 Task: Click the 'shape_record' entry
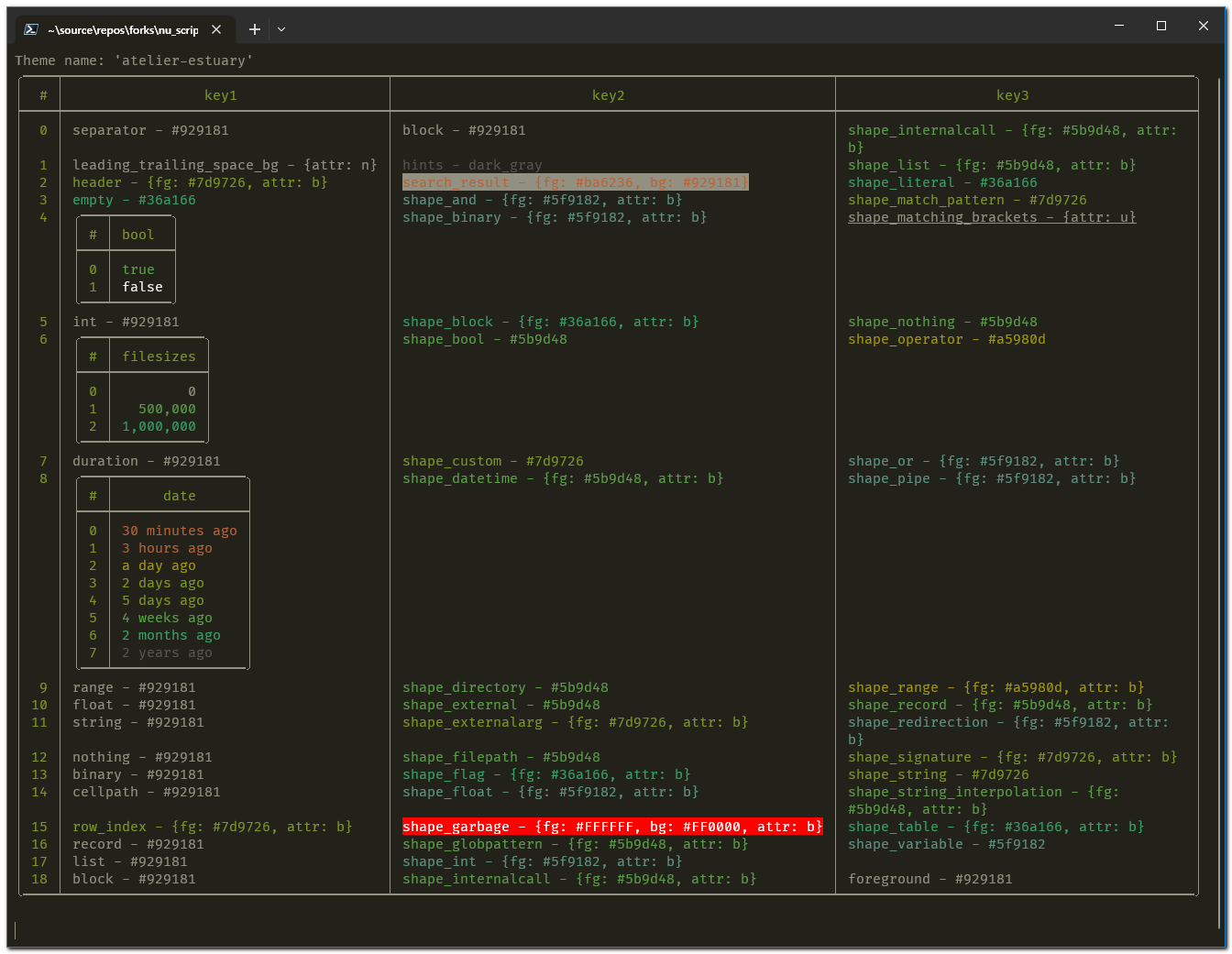(1000, 705)
